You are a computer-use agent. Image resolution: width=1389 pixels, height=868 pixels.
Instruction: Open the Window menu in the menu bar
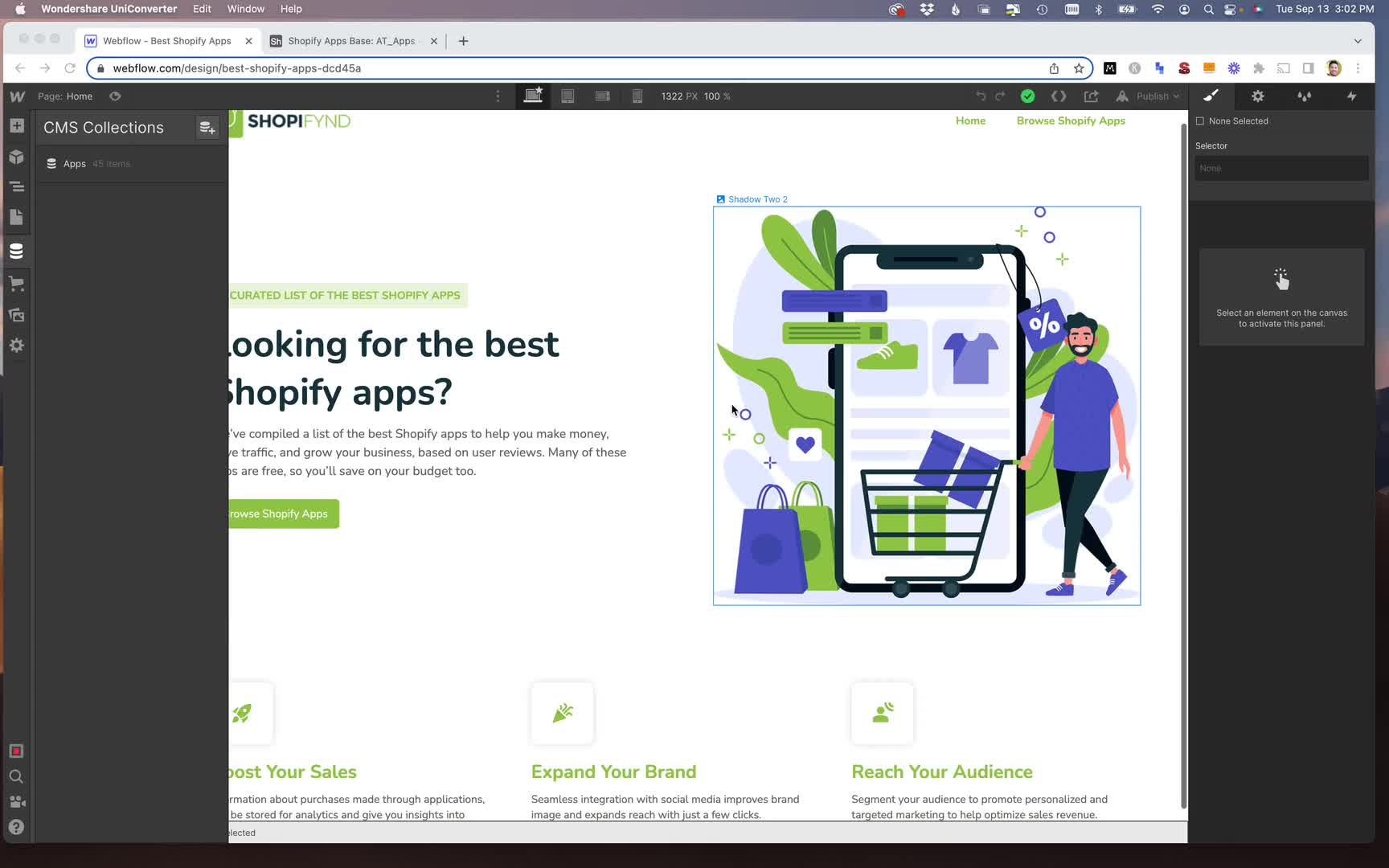click(245, 9)
